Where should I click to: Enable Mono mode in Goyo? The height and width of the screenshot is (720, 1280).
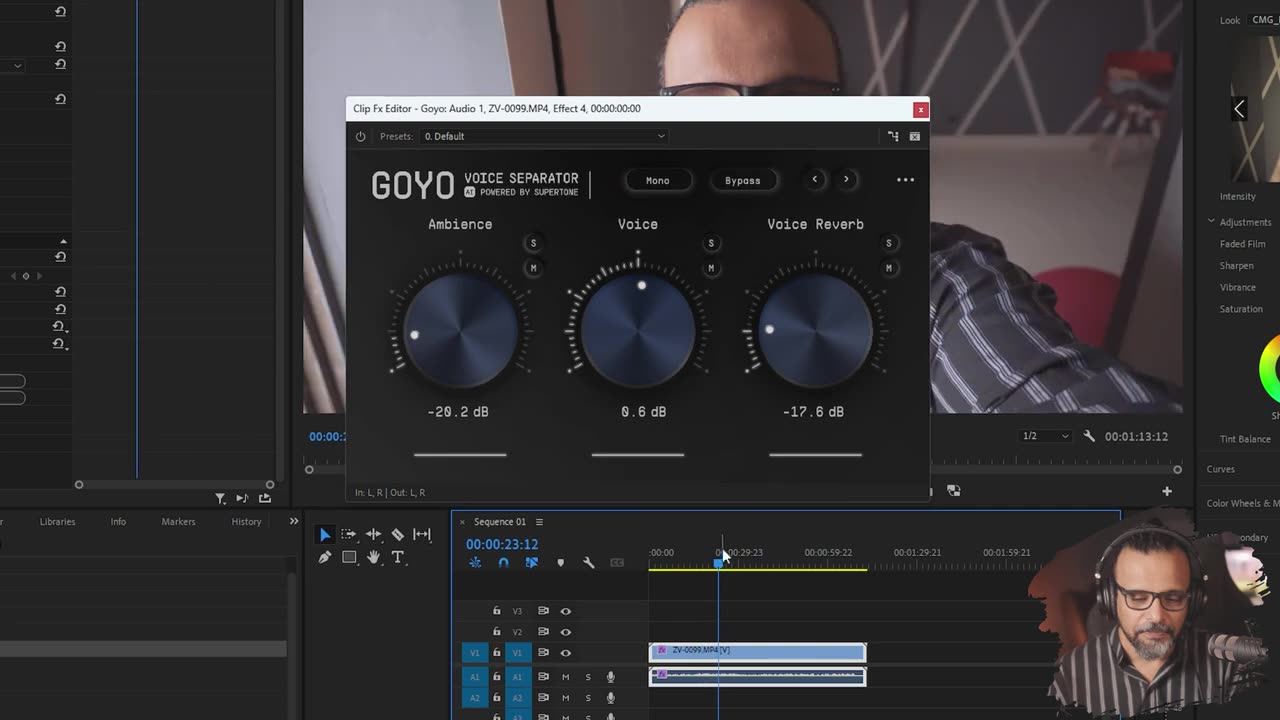(x=657, y=180)
